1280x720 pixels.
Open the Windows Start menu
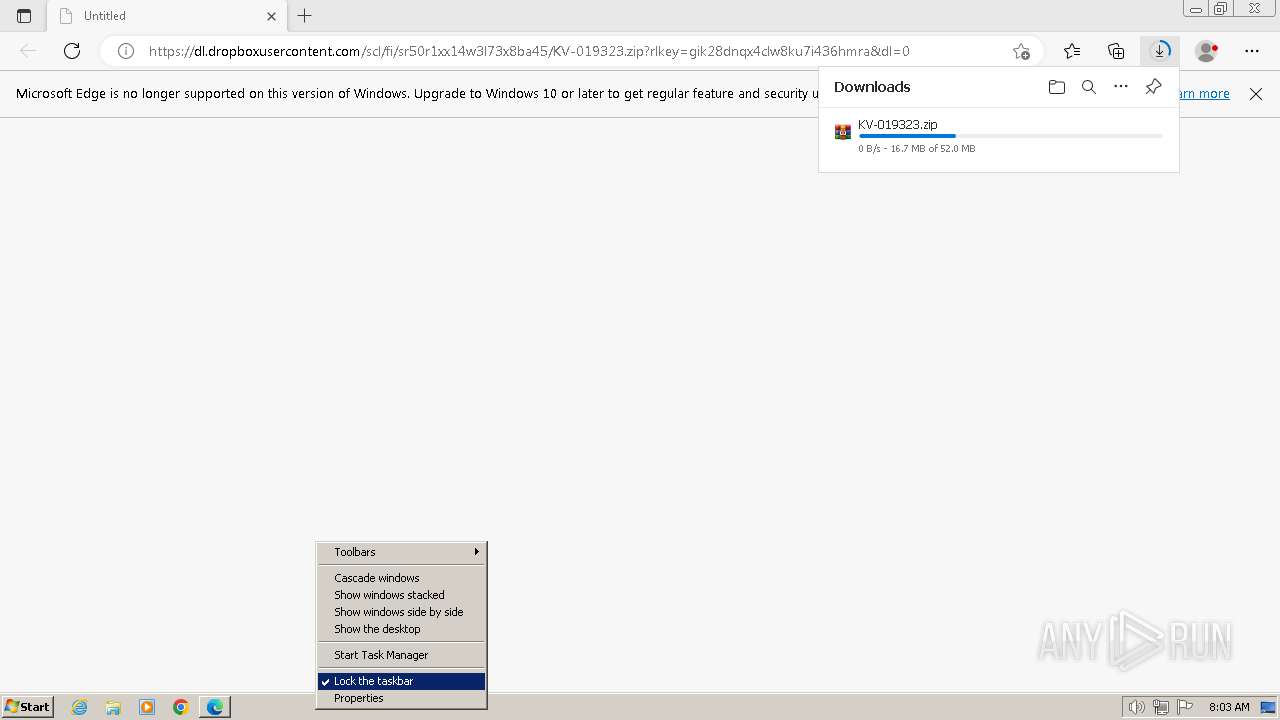[28, 707]
